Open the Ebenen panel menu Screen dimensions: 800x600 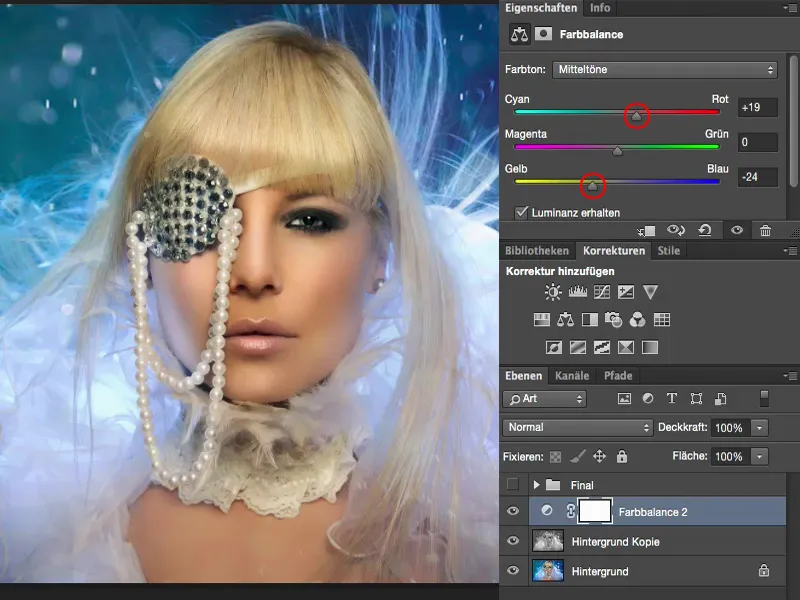(x=790, y=376)
